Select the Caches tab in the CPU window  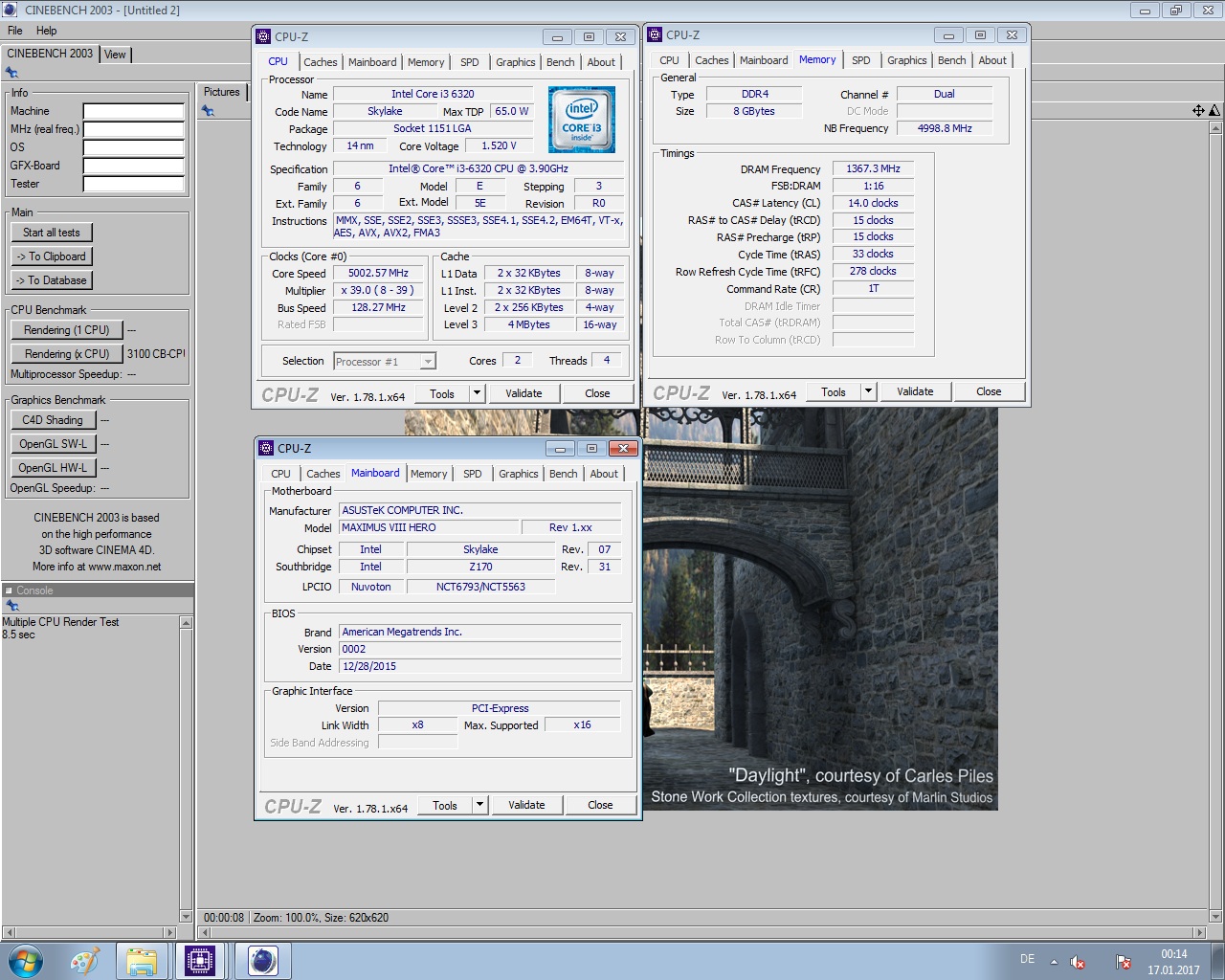click(321, 62)
